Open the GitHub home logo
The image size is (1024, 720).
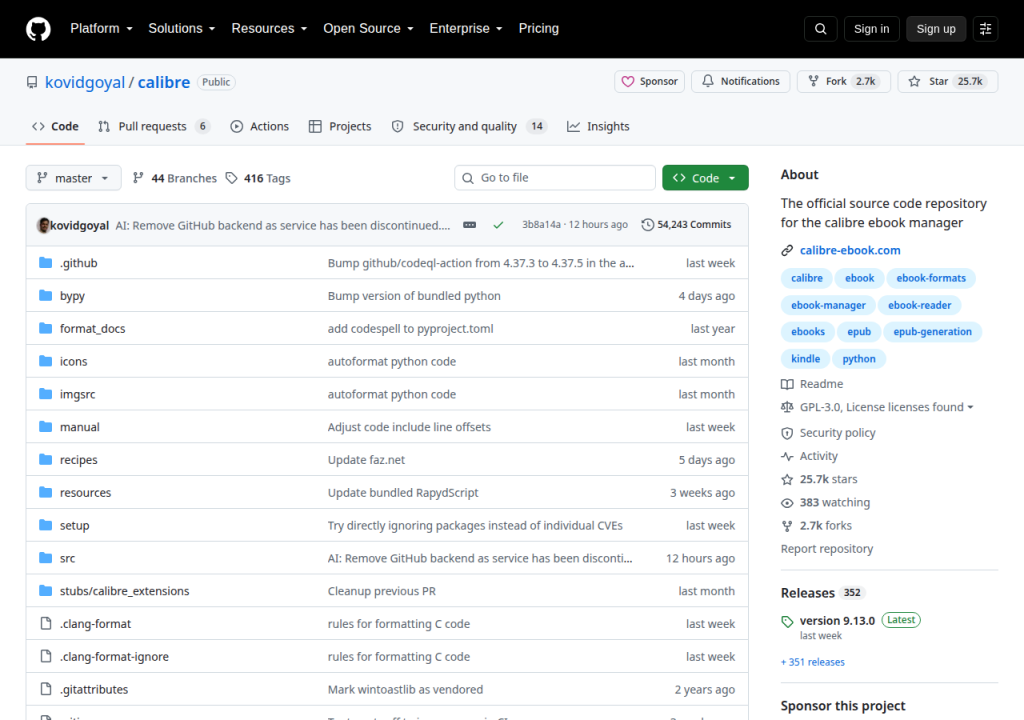(x=38, y=29)
